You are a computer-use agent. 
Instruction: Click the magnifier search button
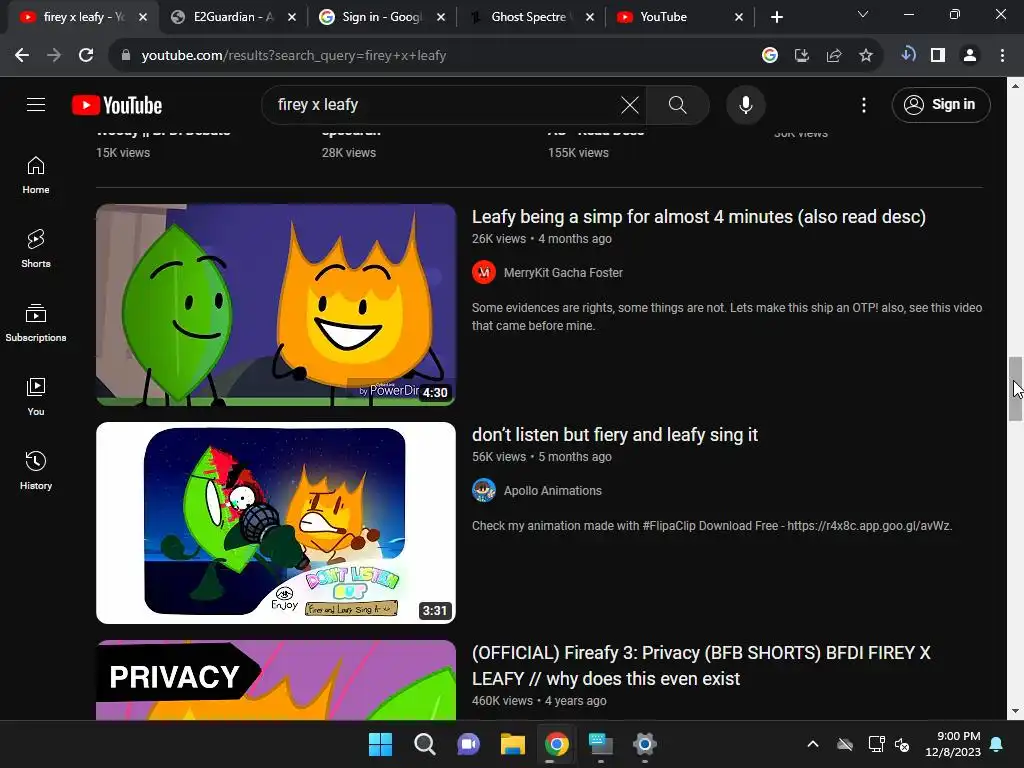coord(677,105)
